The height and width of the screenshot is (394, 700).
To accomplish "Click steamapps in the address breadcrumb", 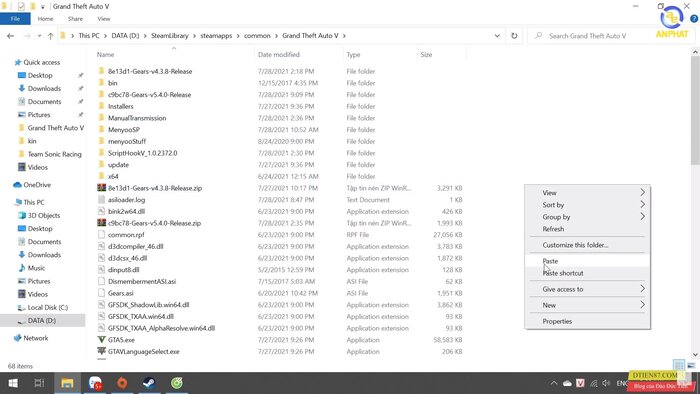I will click(216, 36).
